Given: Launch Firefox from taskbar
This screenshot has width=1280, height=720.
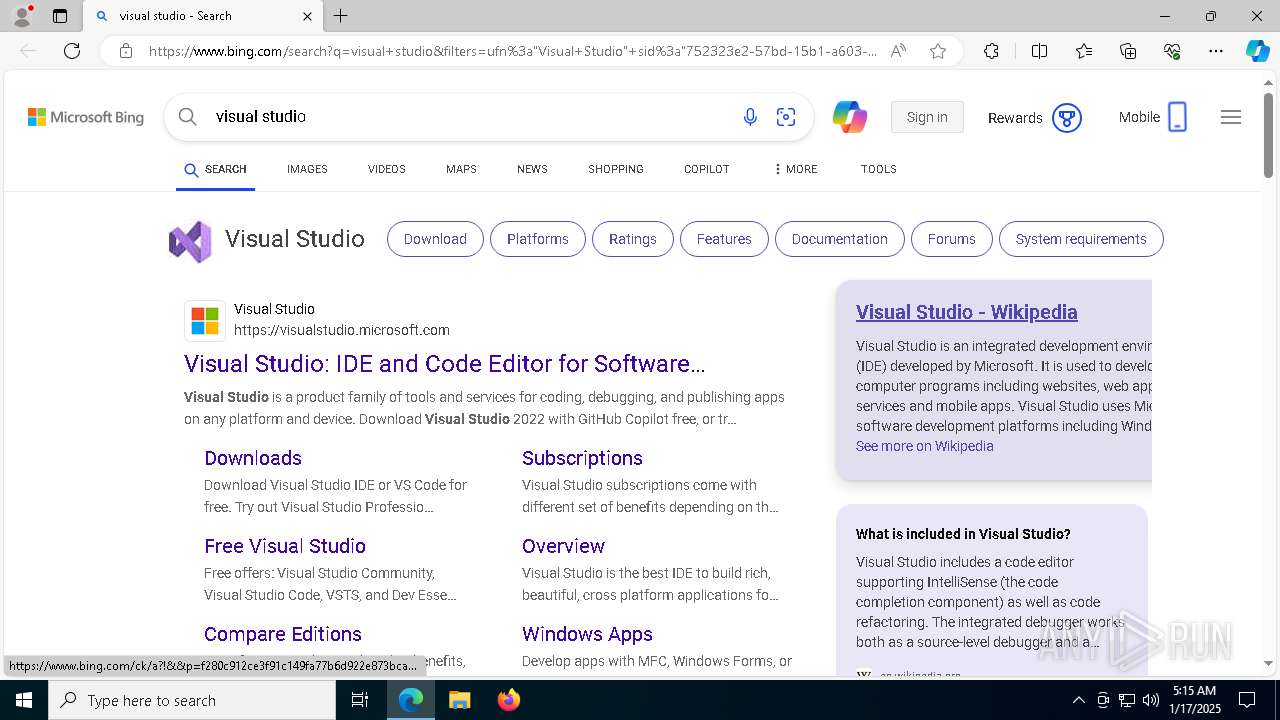Looking at the screenshot, I should pos(509,700).
